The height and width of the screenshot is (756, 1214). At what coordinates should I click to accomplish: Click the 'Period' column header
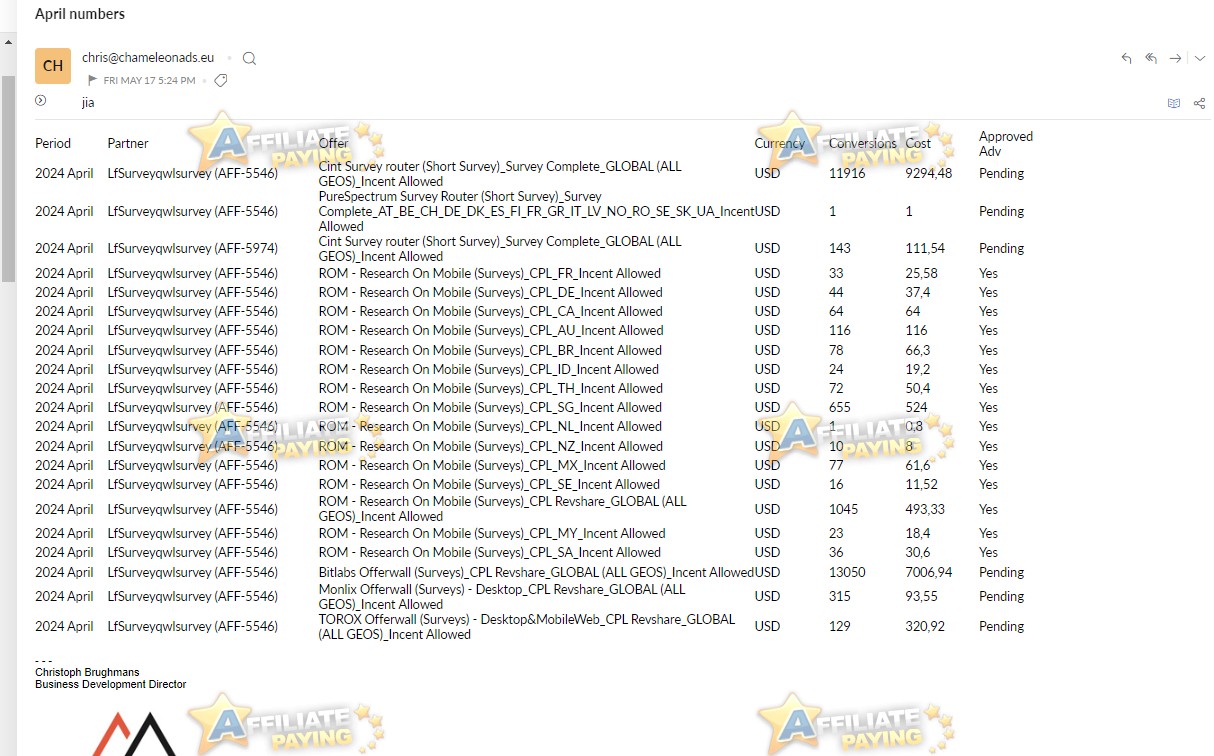53,143
